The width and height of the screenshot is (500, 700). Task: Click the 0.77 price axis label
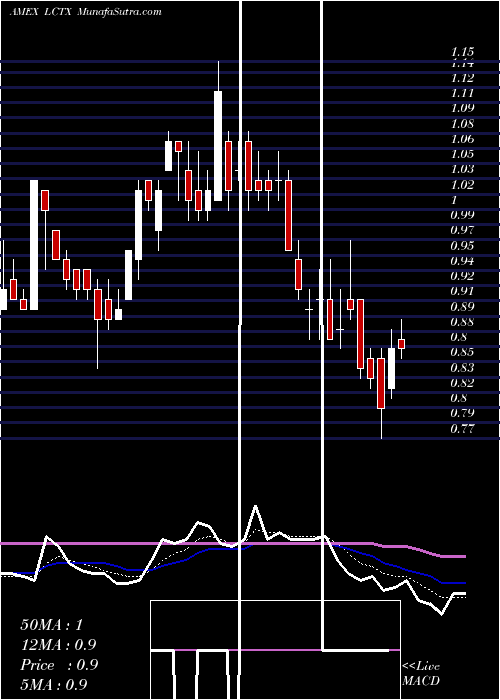(x=462, y=429)
